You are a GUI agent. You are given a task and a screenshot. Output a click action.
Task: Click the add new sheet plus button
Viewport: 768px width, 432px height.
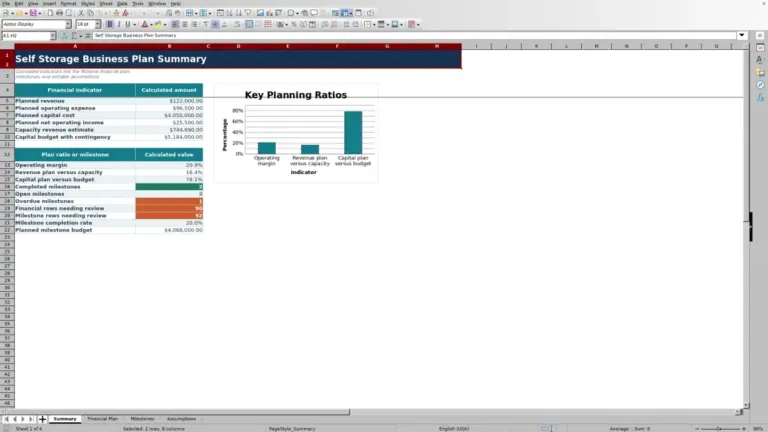click(42, 419)
